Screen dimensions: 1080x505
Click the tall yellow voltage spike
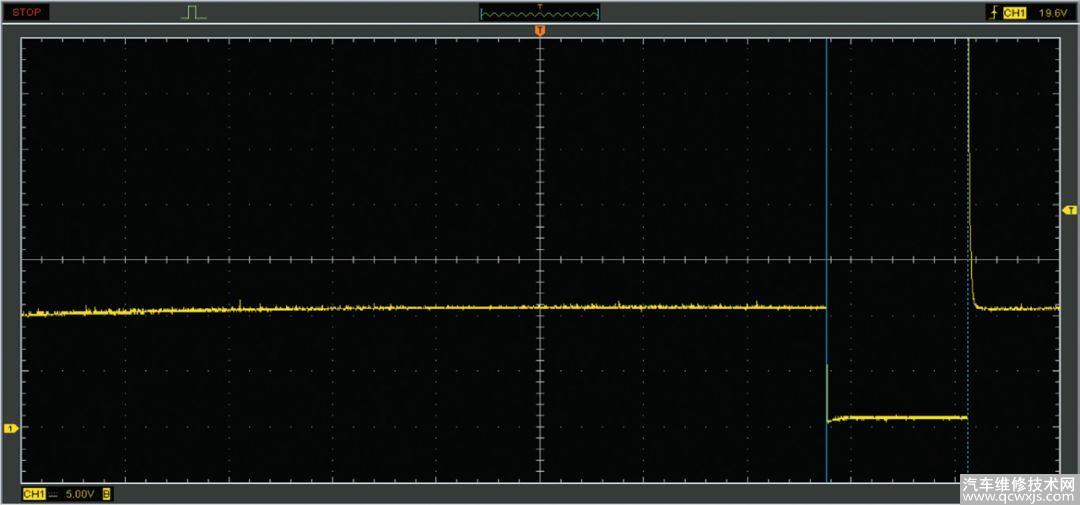tap(969, 150)
